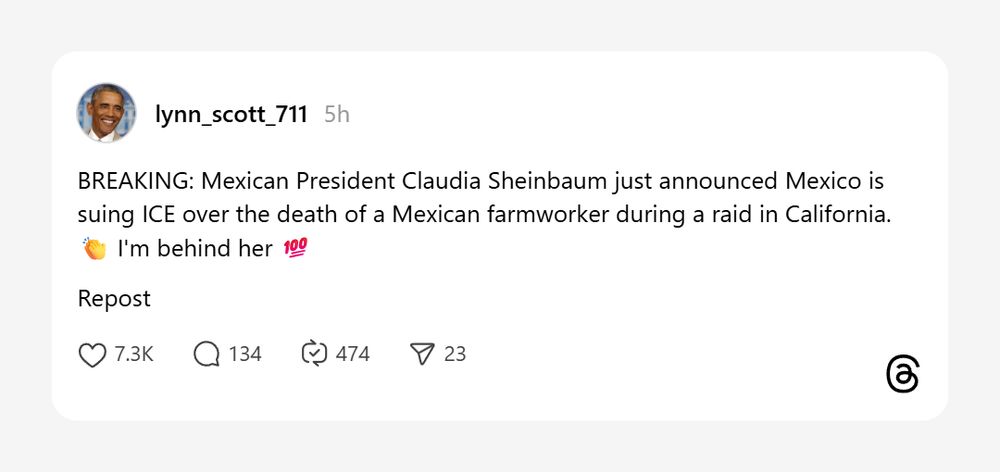Open lynn_scott_711's profile picture

click(x=107, y=113)
